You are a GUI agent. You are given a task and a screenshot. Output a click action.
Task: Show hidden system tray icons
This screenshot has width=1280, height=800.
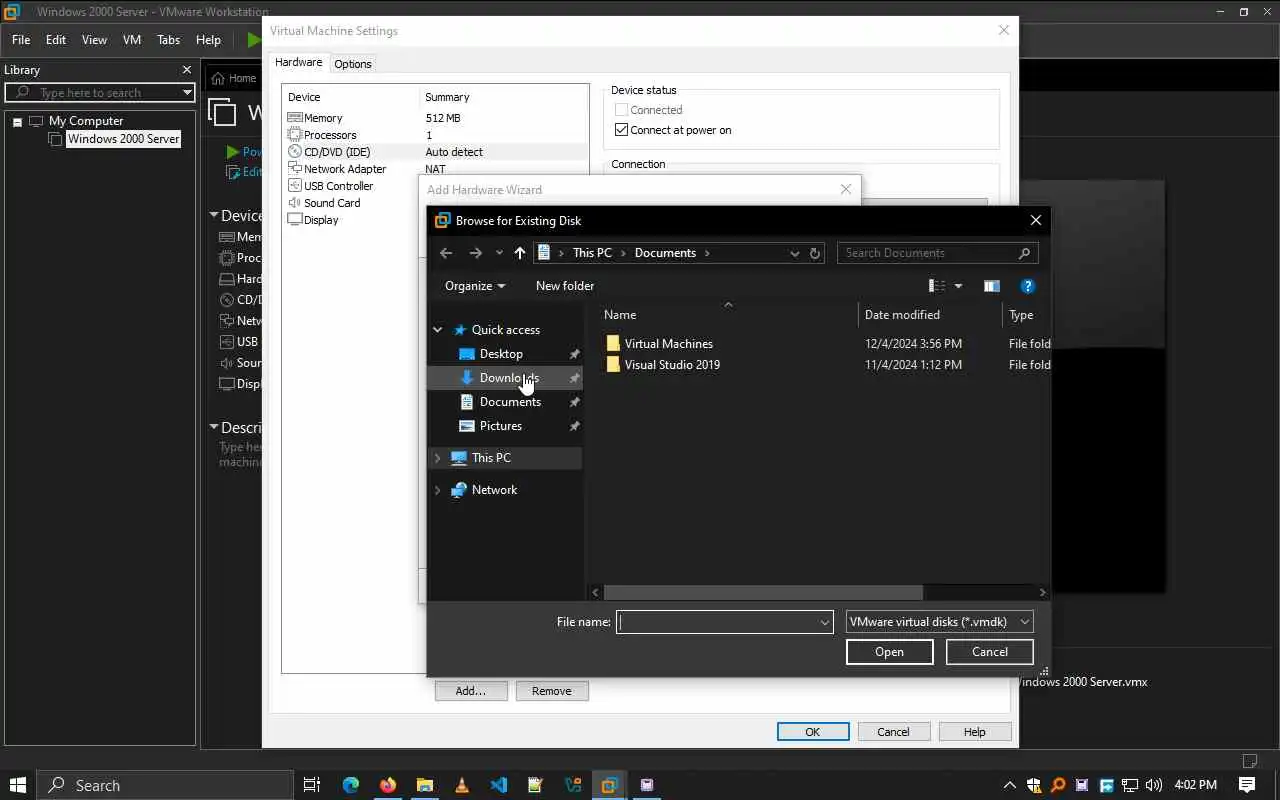1009,785
